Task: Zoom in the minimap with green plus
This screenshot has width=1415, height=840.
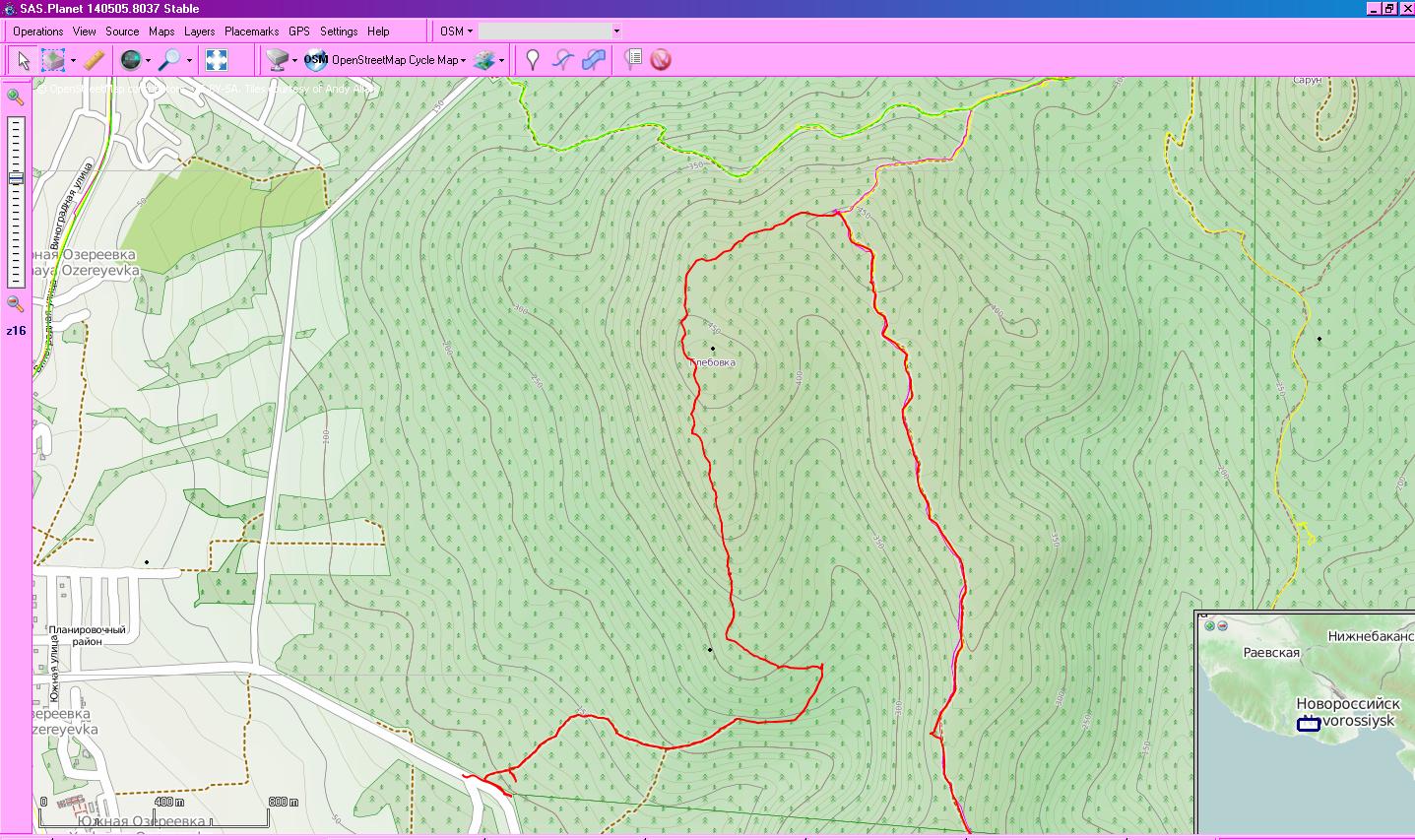Action: 1209,625
